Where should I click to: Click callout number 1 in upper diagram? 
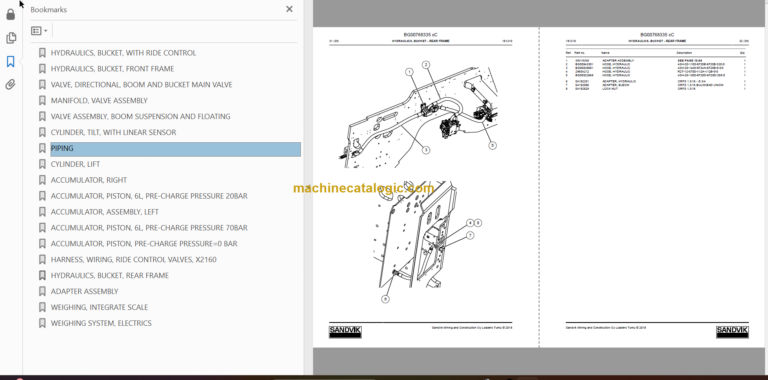(409, 72)
